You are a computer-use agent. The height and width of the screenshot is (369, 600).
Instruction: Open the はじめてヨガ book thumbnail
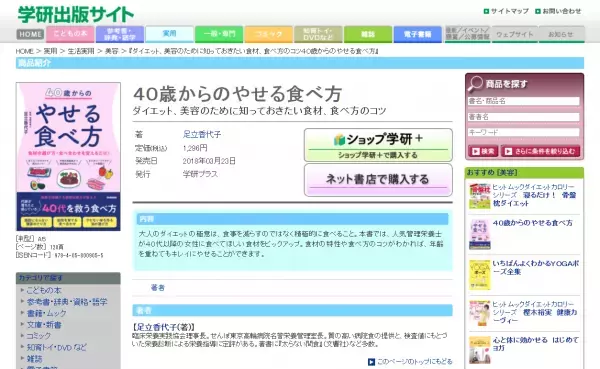tap(479, 350)
